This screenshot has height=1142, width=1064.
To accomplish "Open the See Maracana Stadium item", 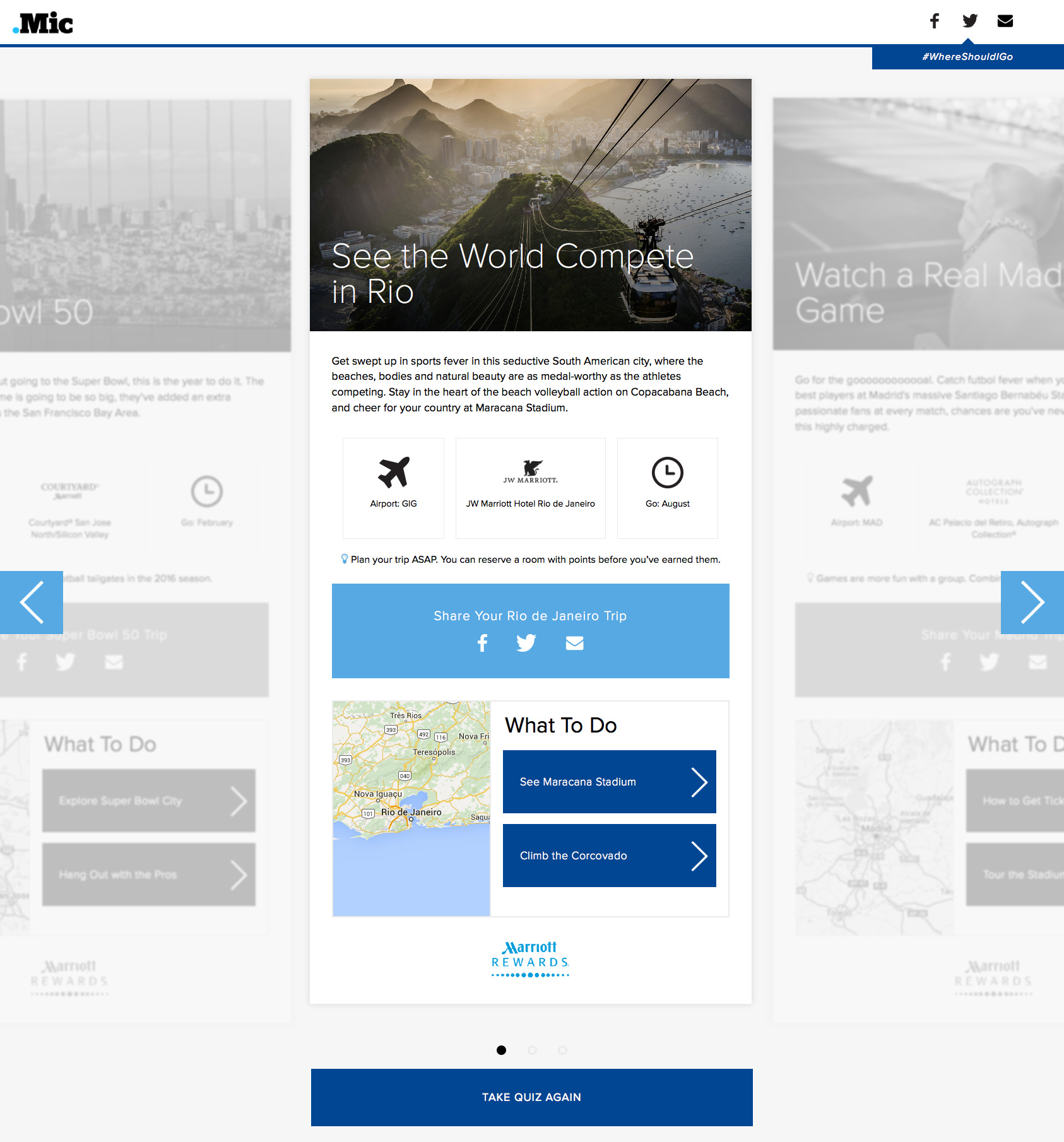I will [609, 782].
